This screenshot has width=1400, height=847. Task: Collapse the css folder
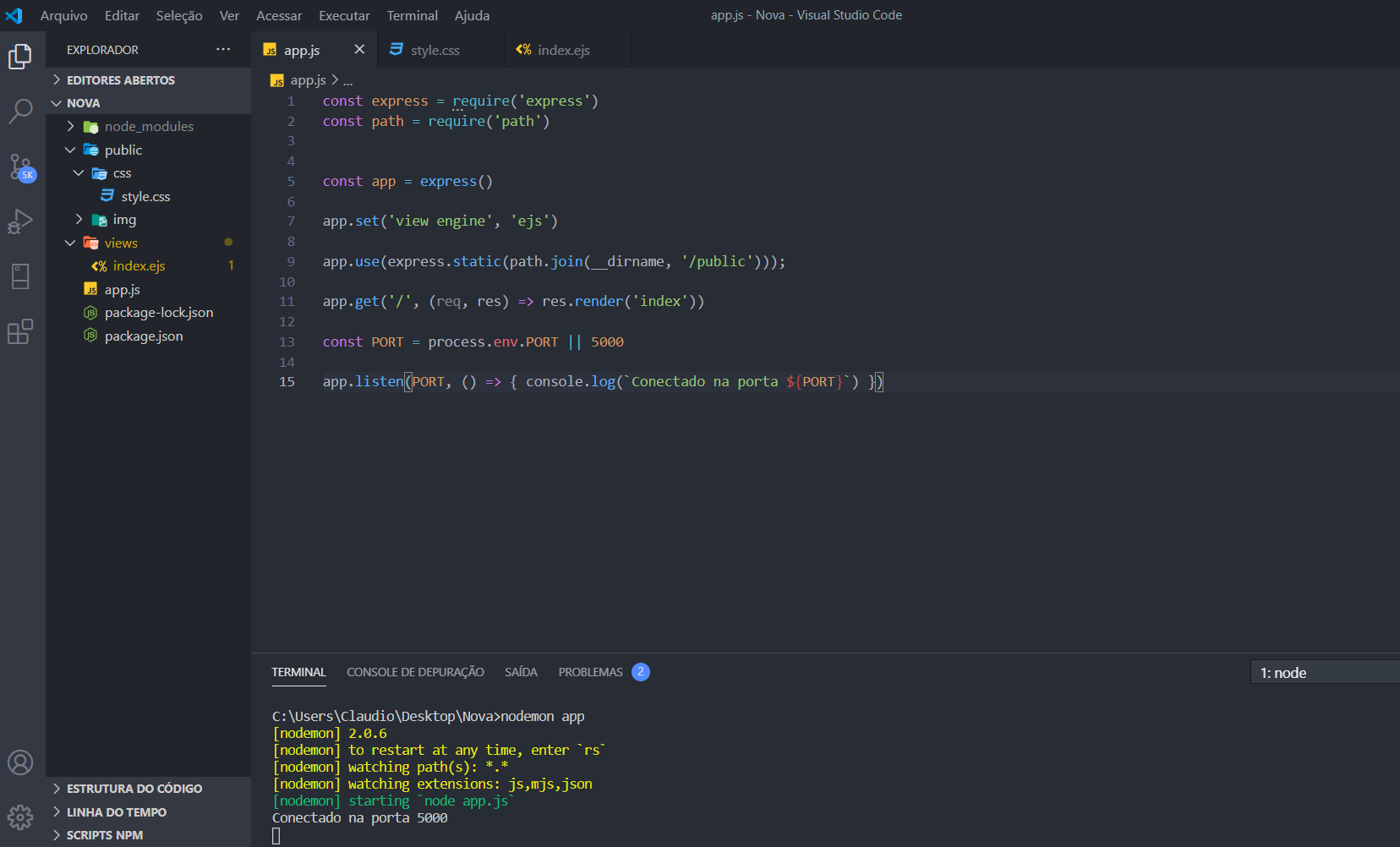149,173
